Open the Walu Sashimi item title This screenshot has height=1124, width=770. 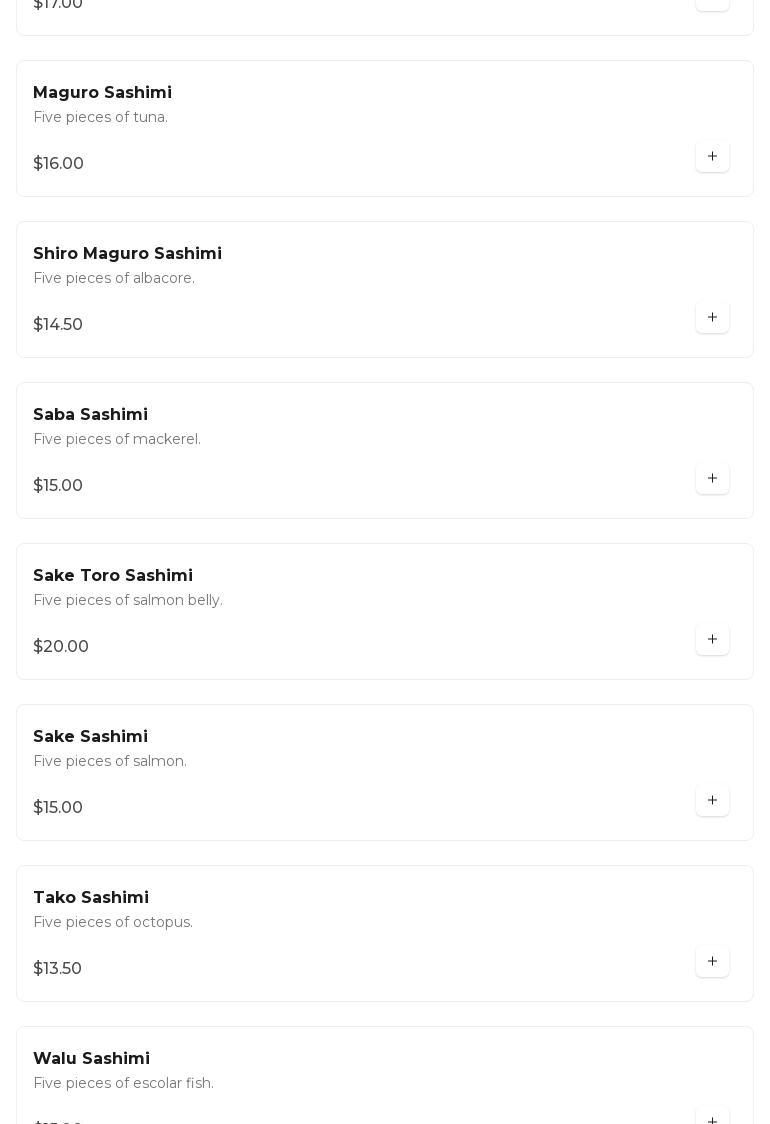[x=91, y=1059]
